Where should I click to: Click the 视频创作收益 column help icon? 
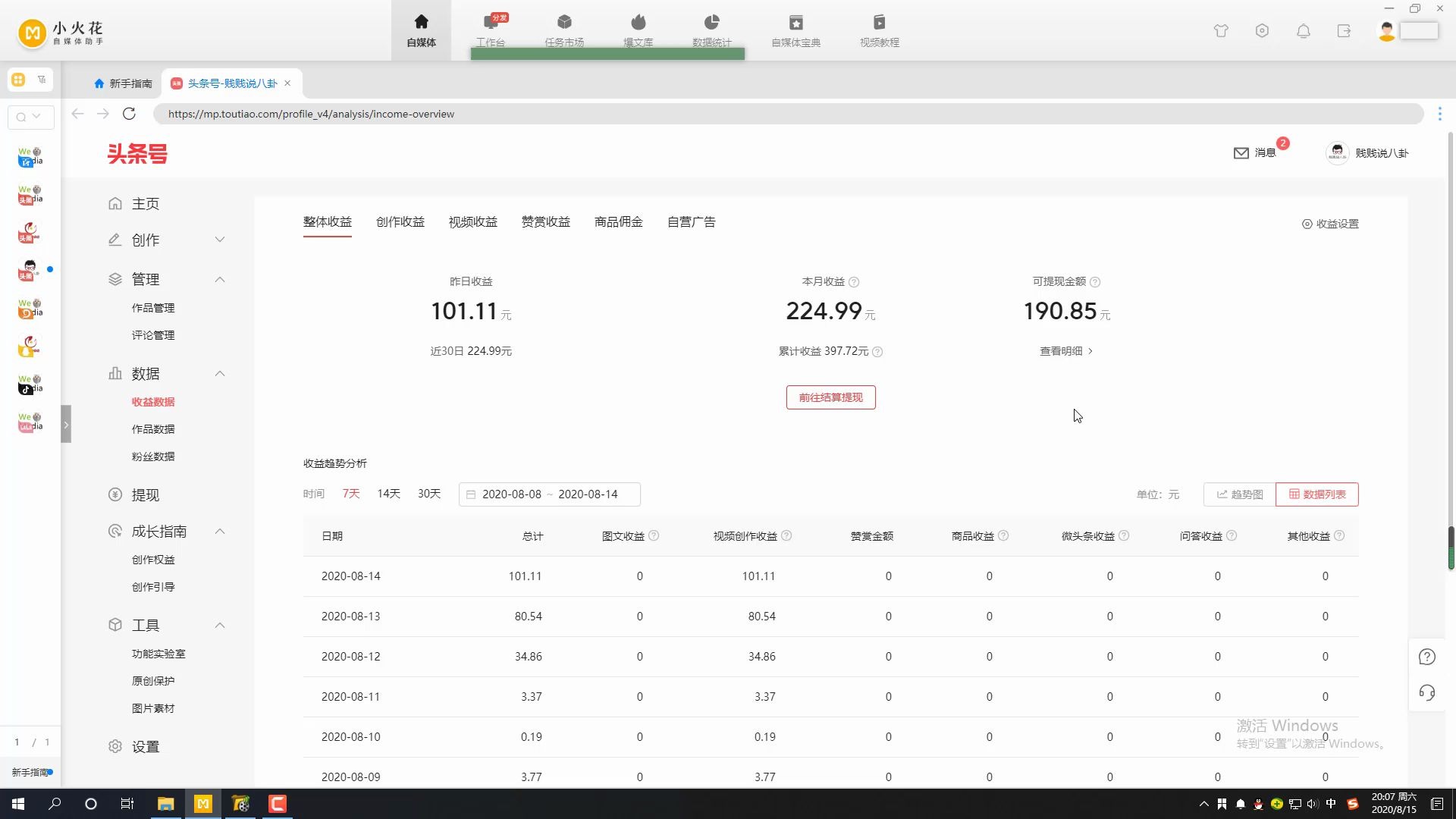point(786,535)
